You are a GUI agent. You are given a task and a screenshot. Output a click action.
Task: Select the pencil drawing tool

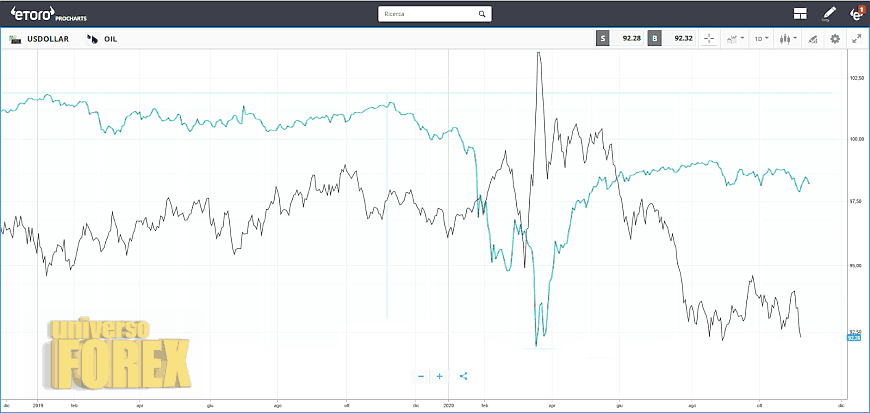pos(828,14)
